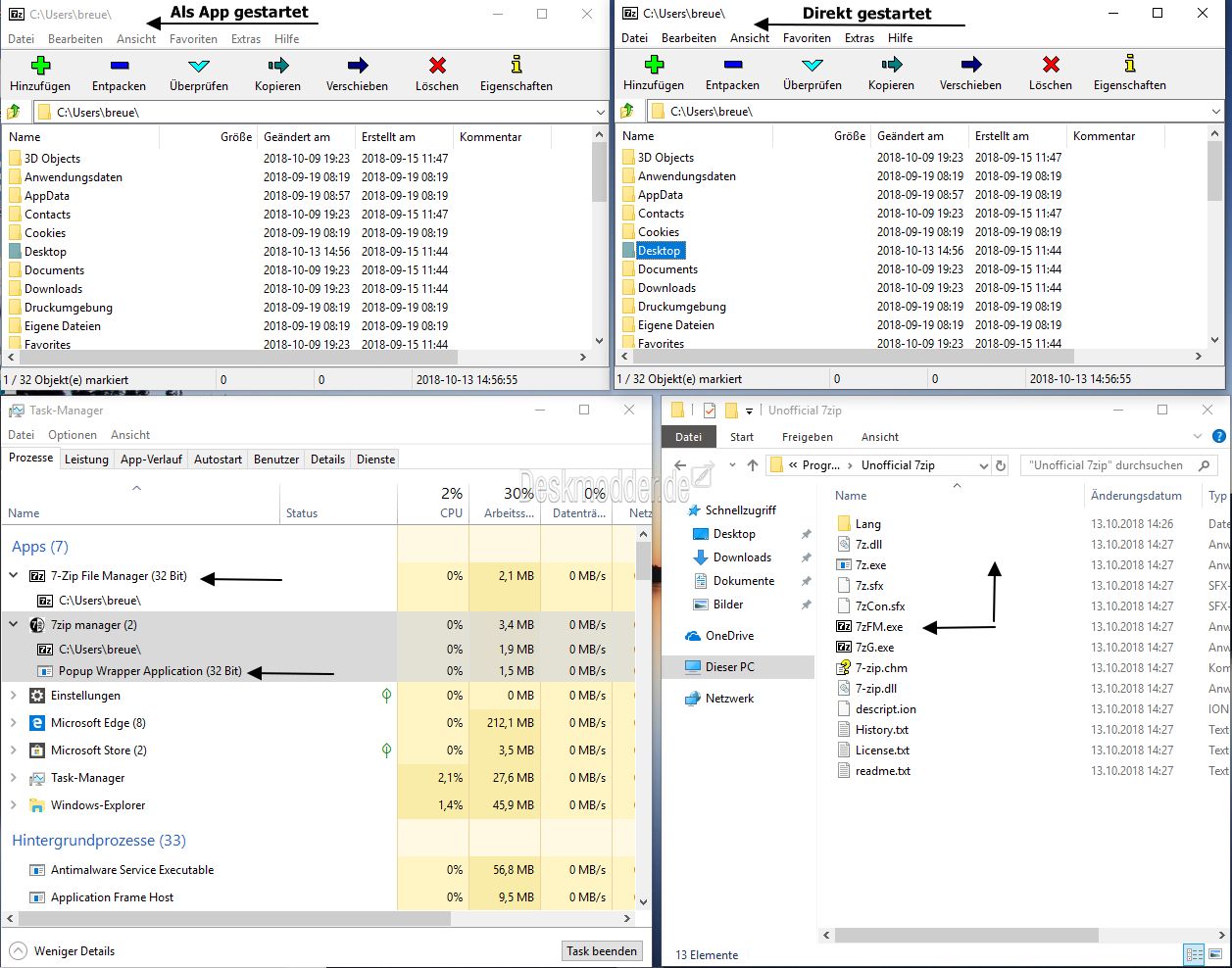Click Kopieren icon in right 7-Zip window
This screenshot has width=1232, height=968.
(892, 65)
